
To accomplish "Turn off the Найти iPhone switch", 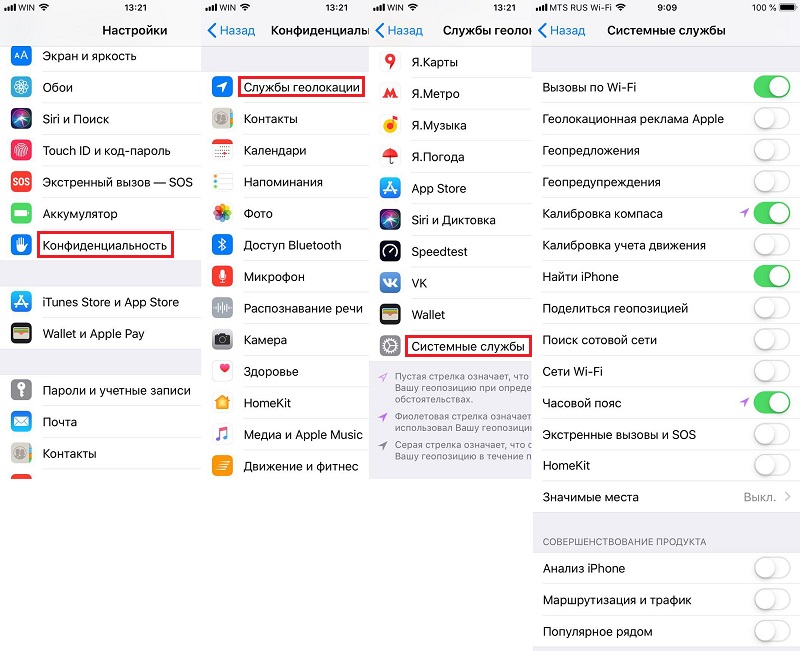I will pyautogui.click(x=771, y=277).
